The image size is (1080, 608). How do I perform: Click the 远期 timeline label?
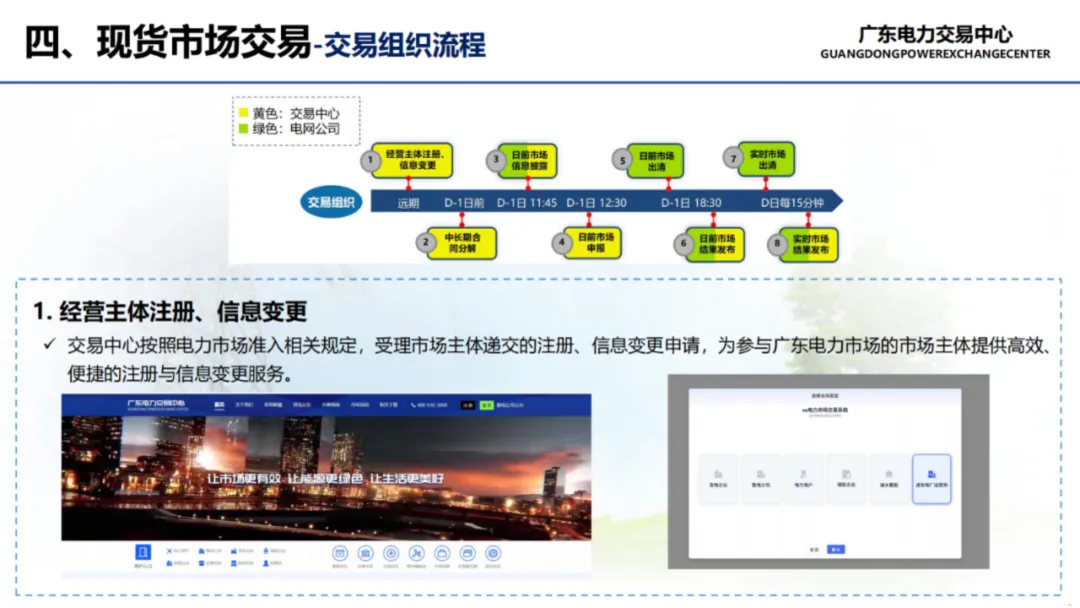(x=408, y=203)
